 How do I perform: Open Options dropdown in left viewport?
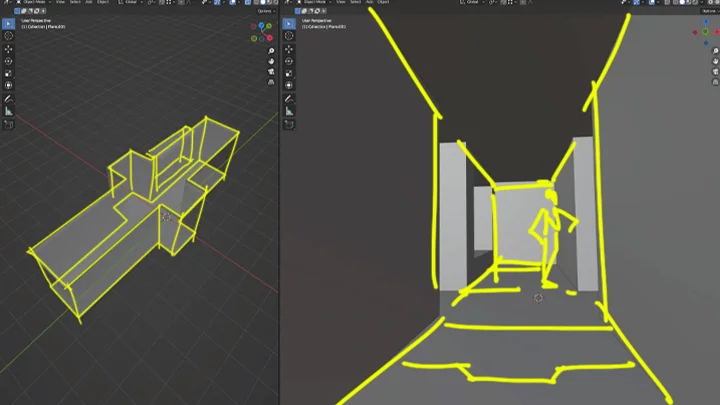266,11
